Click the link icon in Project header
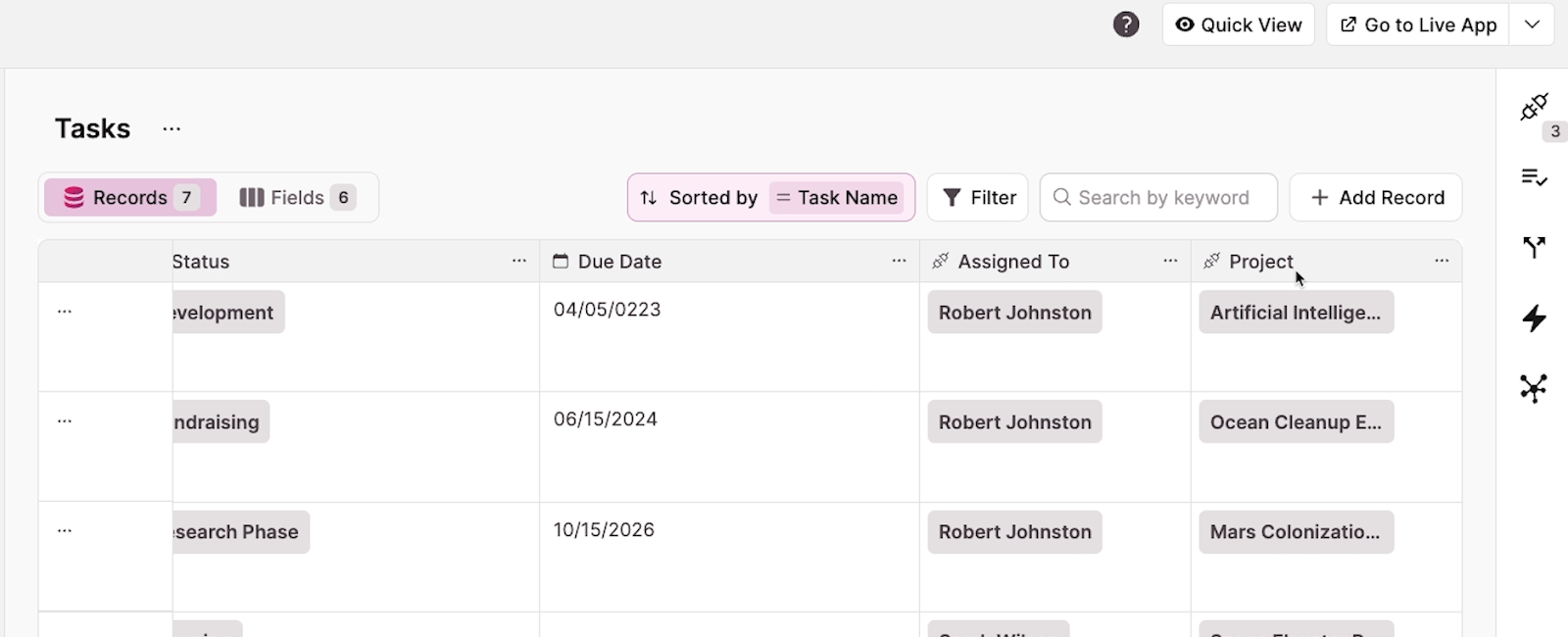The width and height of the screenshot is (1568, 637). (1211, 261)
